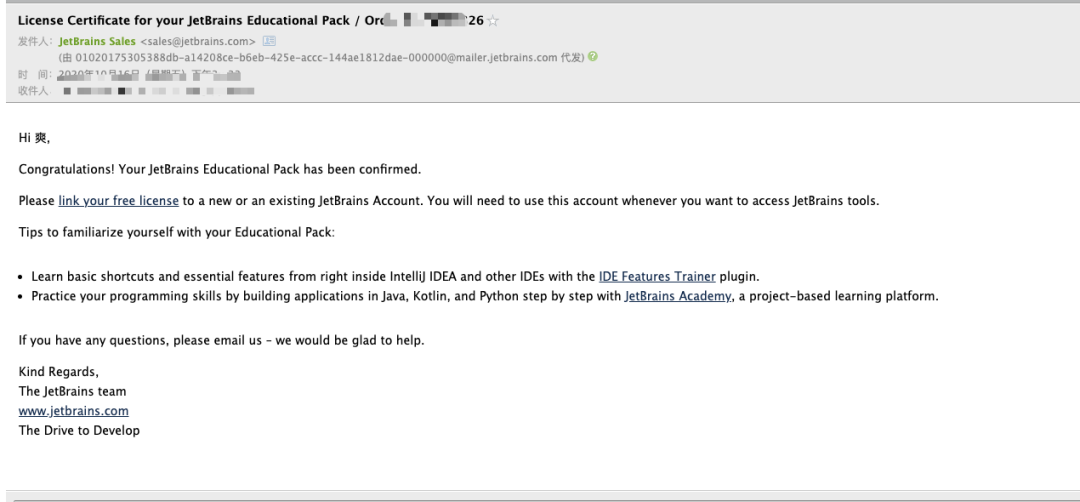Image resolution: width=1080 pixels, height=502 pixels.
Task: Click the 'Hi 爽,' greeting line
Action: (x=34, y=138)
